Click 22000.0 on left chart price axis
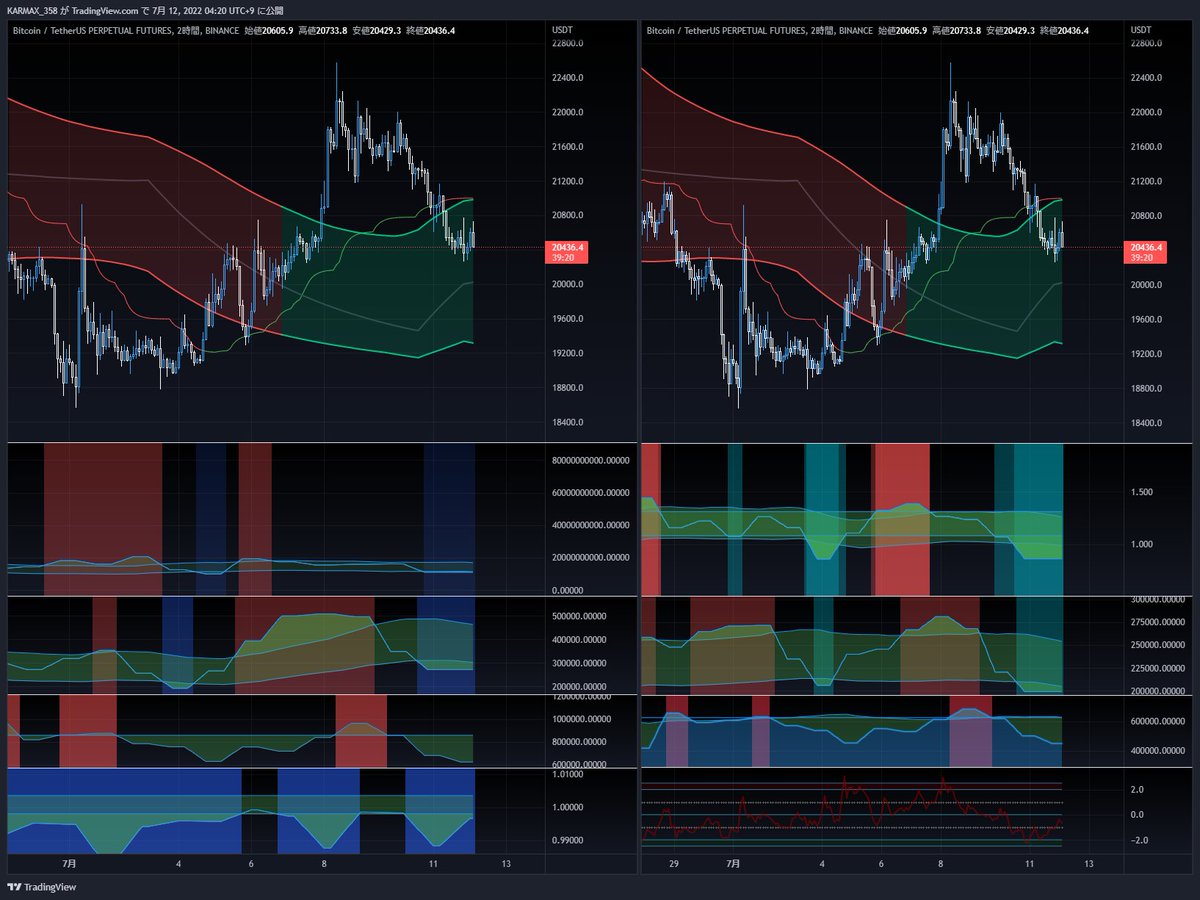Image resolution: width=1200 pixels, height=900 pixels. click(x=568, y=113)
